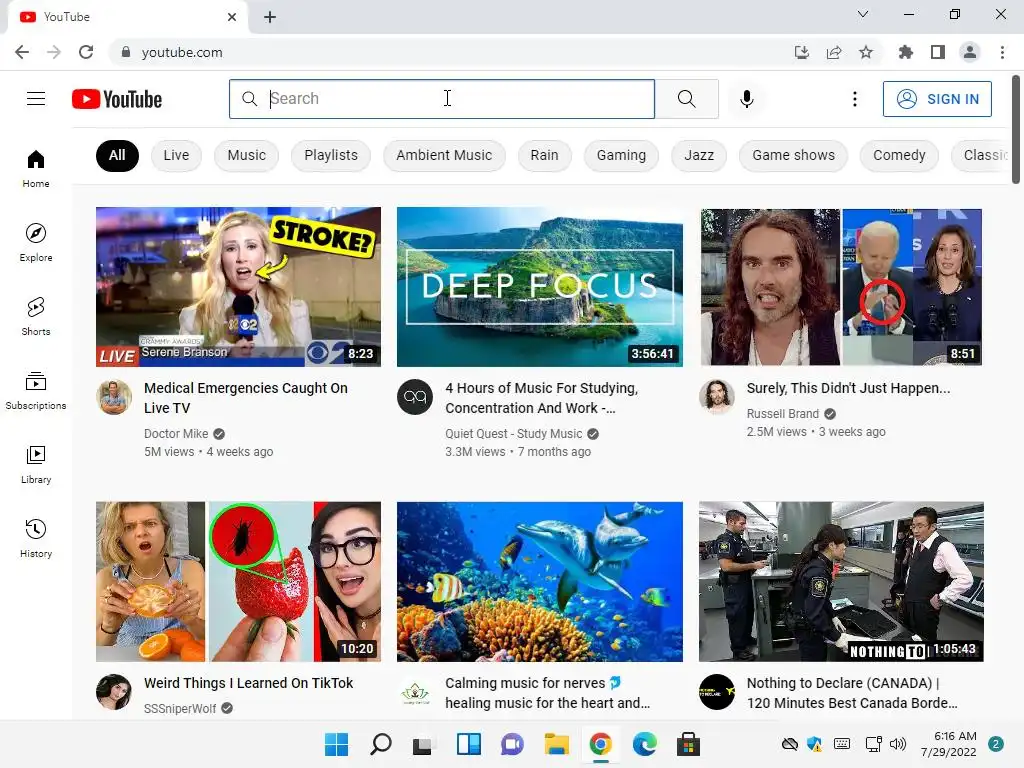Open Subscriptions in sidebar
Screen dimensions: 1024x768
[x=36, y=391]
